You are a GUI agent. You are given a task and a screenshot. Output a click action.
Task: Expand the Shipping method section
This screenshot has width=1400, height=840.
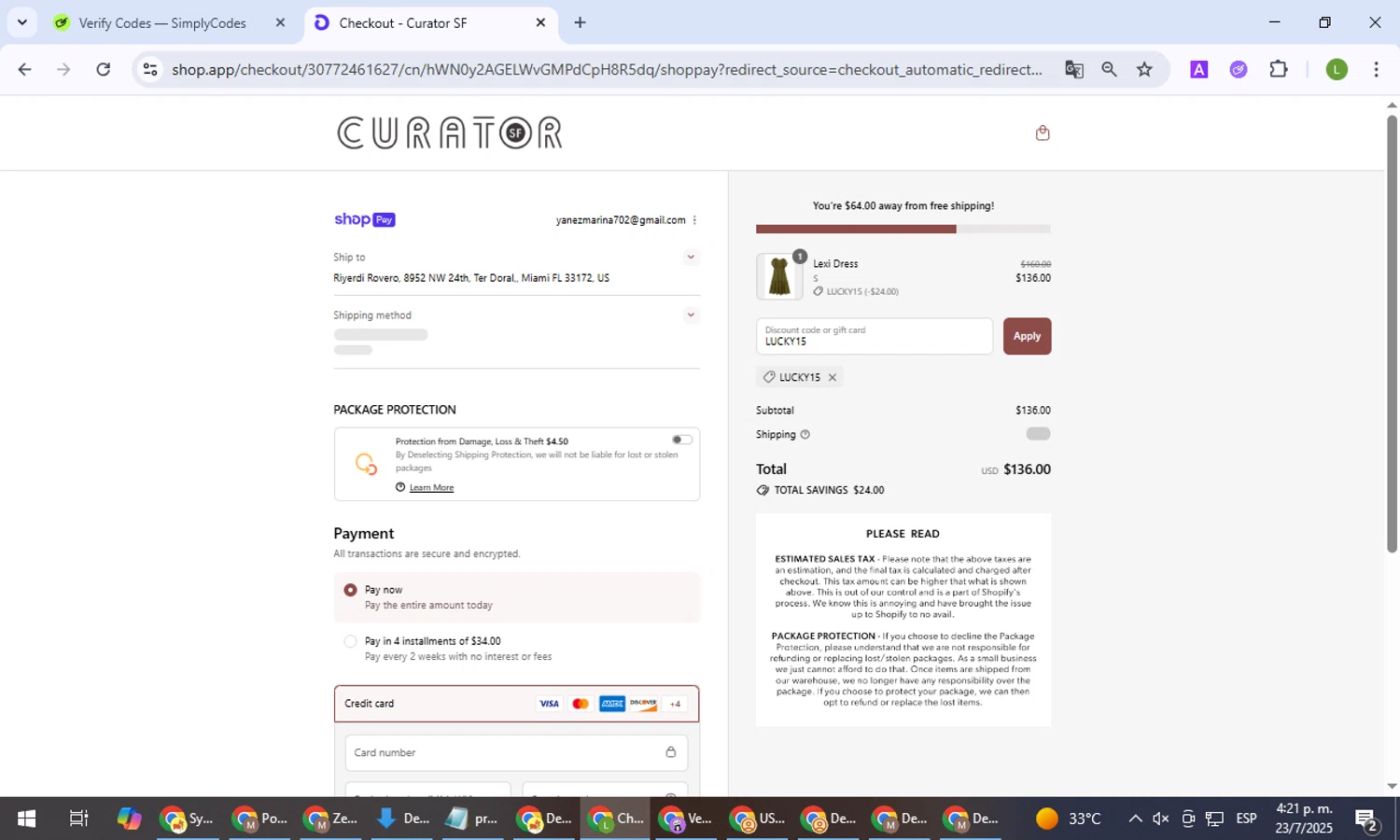pyautogui.click(x=691, y=315)
